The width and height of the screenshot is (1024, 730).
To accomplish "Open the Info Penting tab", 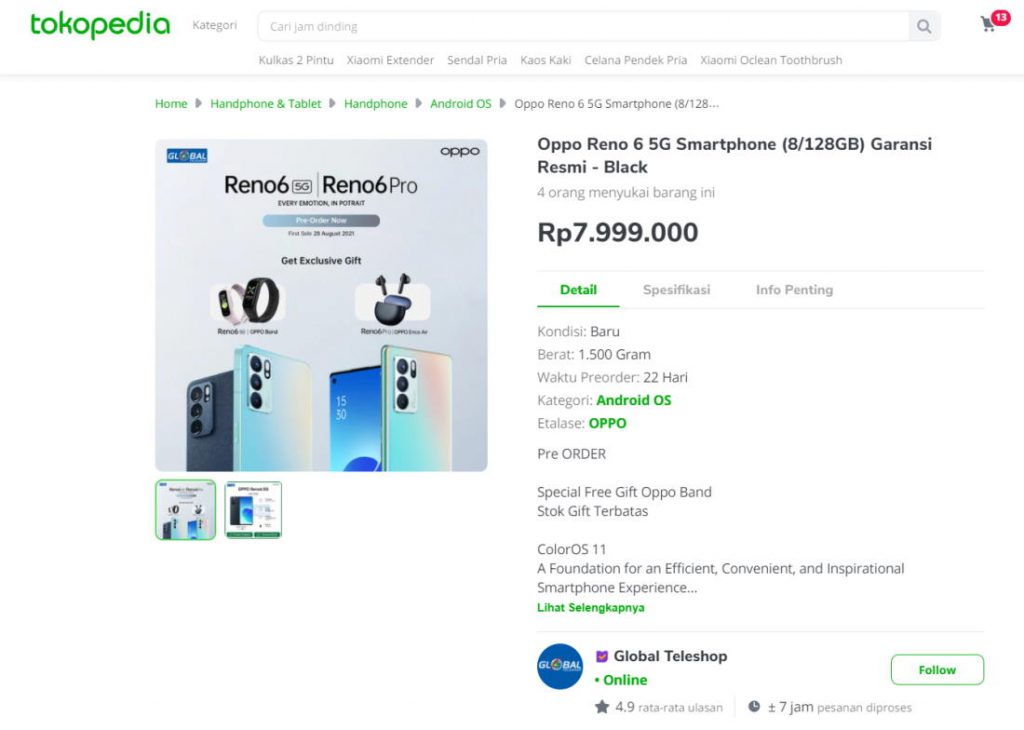I will [794, 289].
